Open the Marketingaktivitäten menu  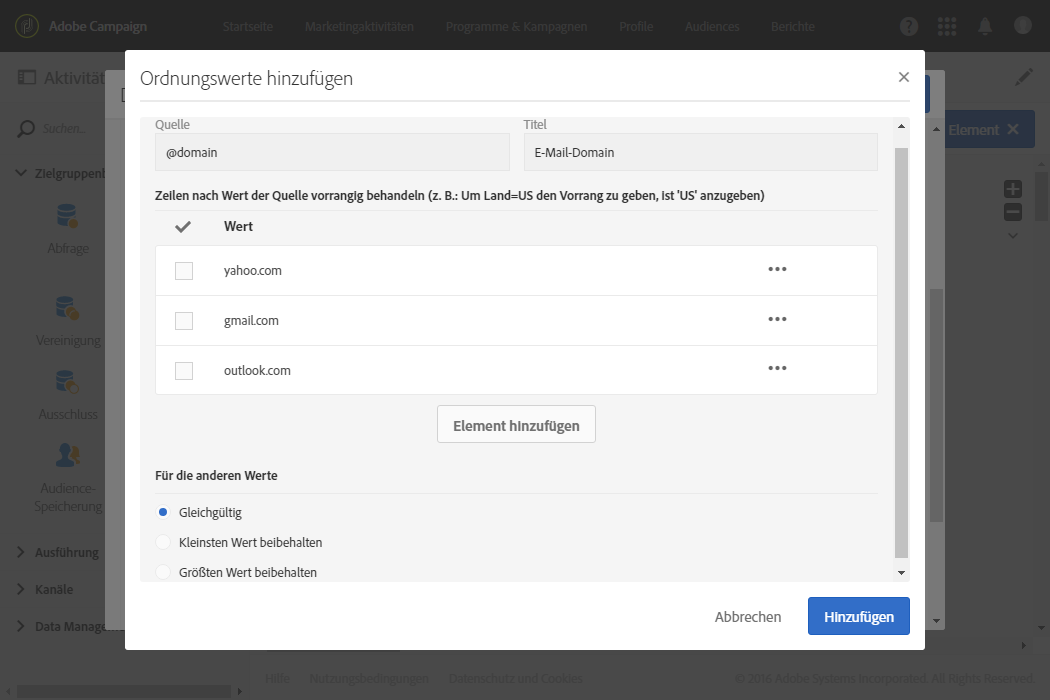(x=359, y=26)
